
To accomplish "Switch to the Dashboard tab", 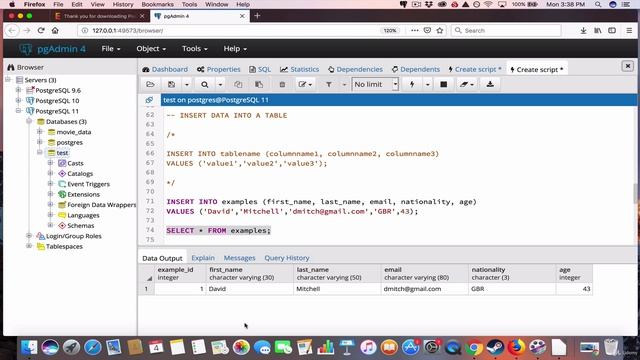I will [x=165, y=69].
